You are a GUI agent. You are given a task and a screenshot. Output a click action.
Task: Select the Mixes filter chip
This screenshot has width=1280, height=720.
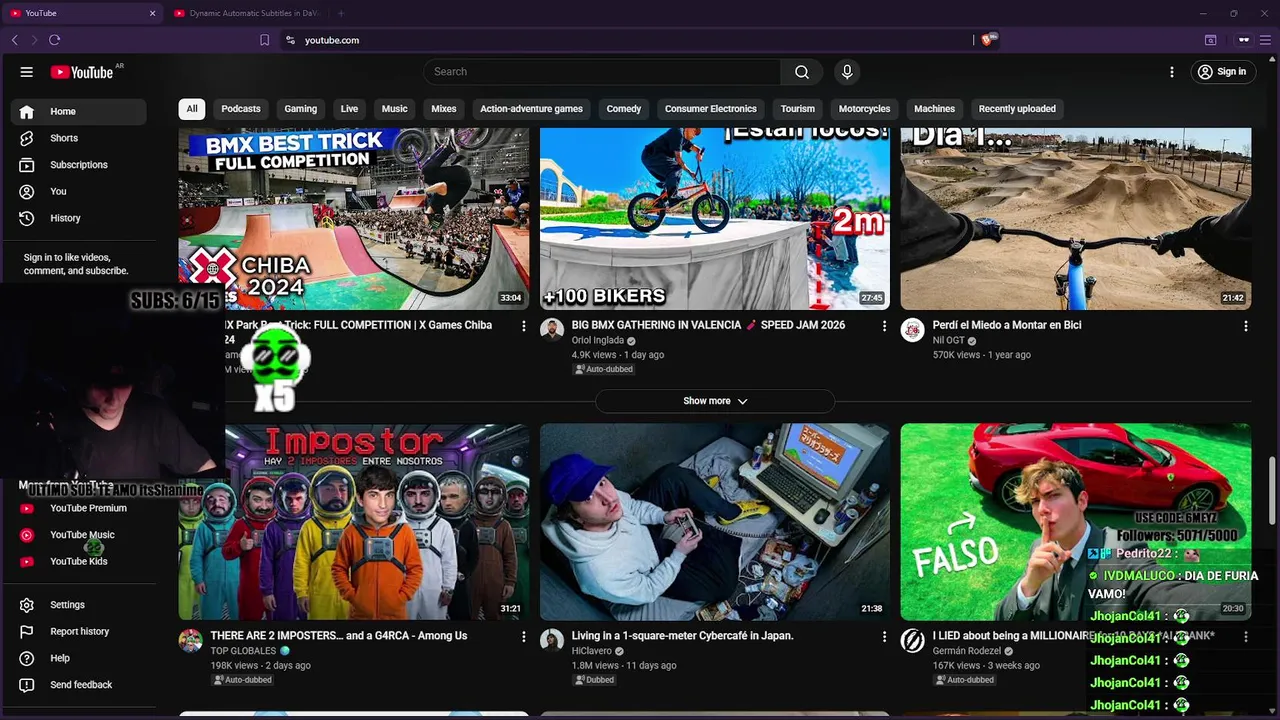pyautogui.click(x=444, y=109)
